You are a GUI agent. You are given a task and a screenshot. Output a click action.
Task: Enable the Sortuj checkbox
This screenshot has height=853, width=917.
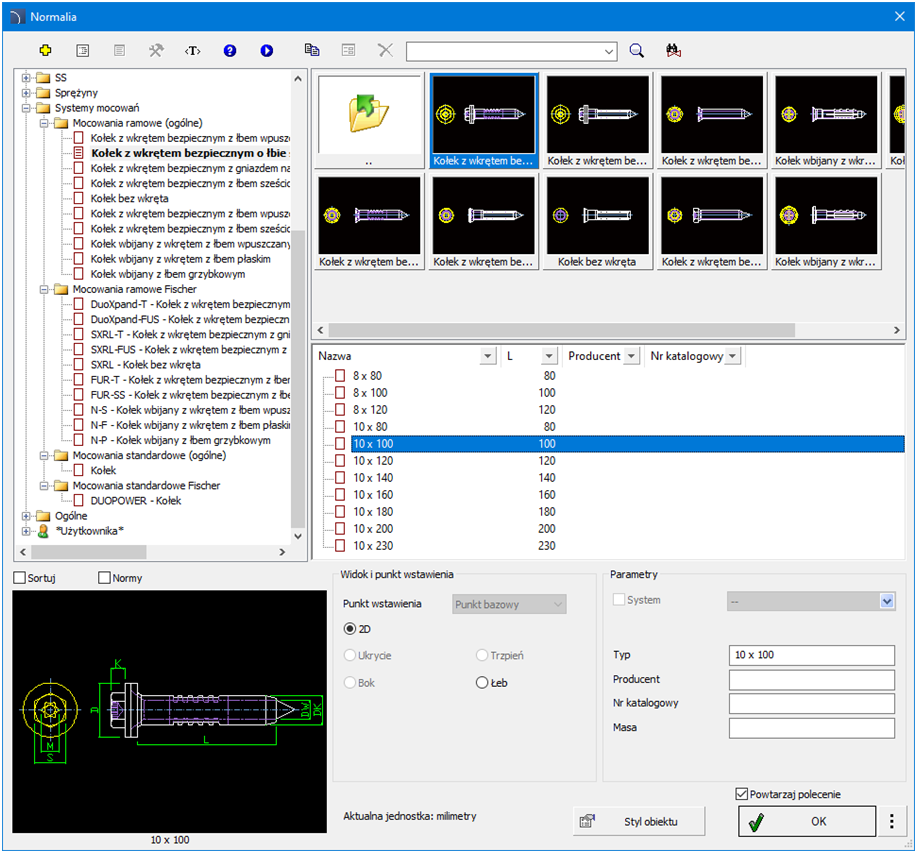tap(20, 578)
